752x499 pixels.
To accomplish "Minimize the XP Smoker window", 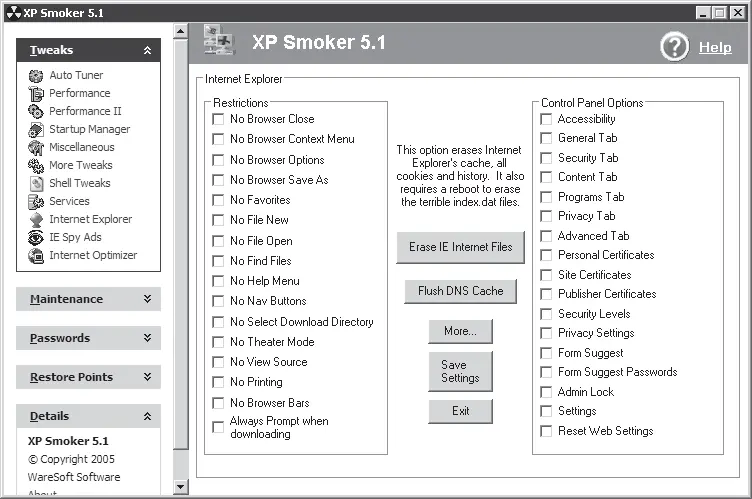I will [704, 12].
